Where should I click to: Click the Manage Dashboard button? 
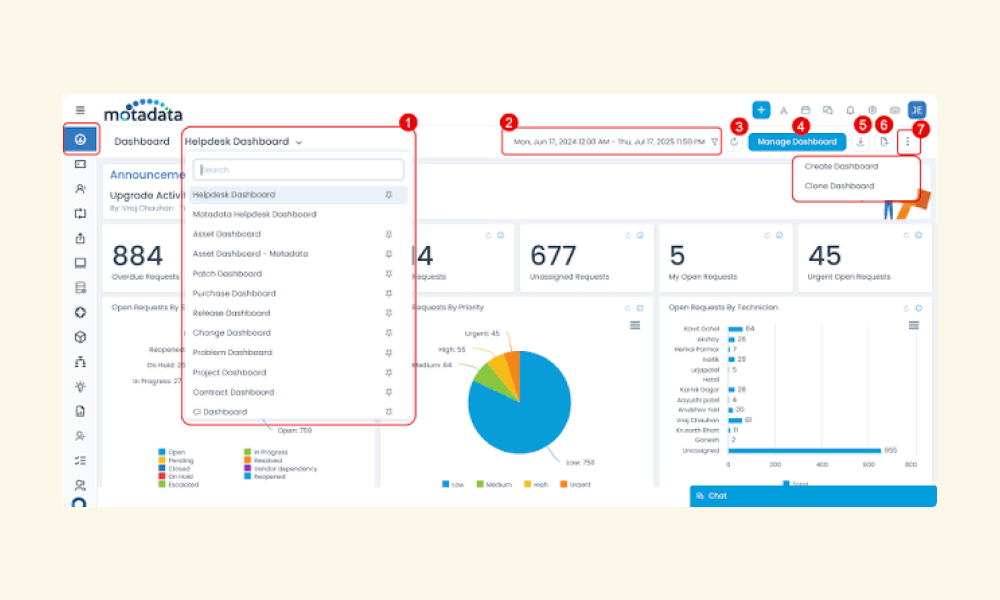tap(797, 142)
